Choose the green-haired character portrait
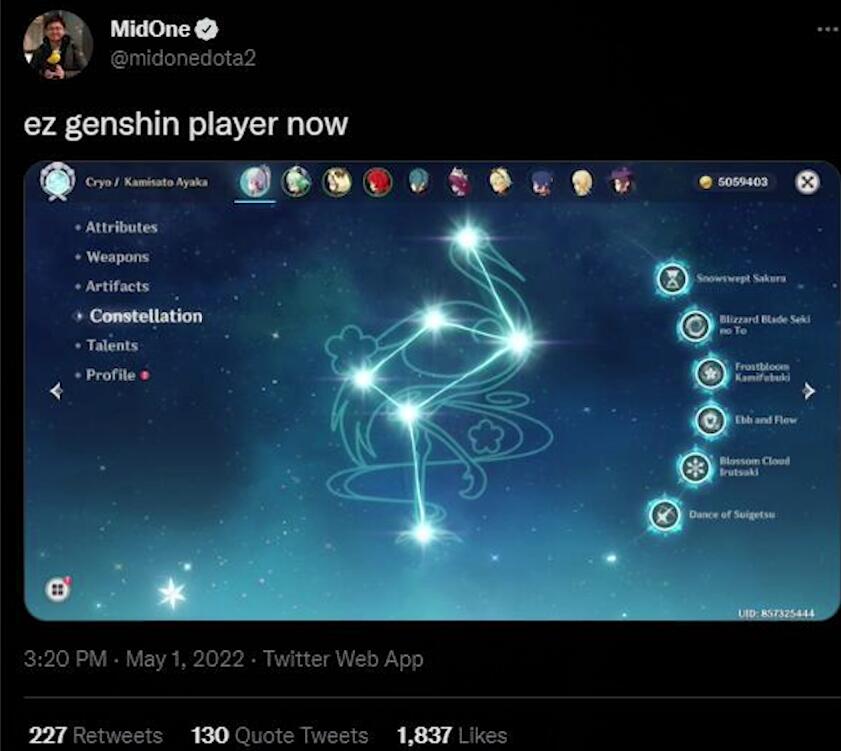The image size is (841, 751). click(x=296, y=182)
